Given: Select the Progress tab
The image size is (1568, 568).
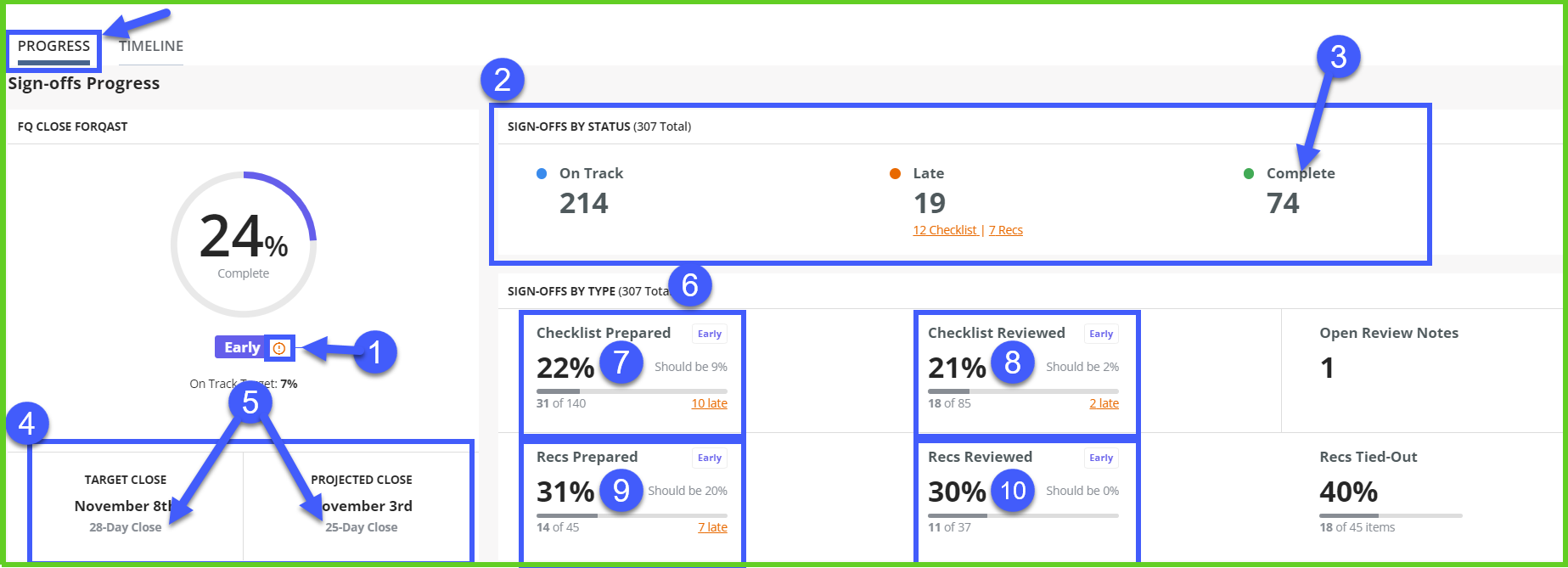Looking at the screenshot, I should coord(53,47).
